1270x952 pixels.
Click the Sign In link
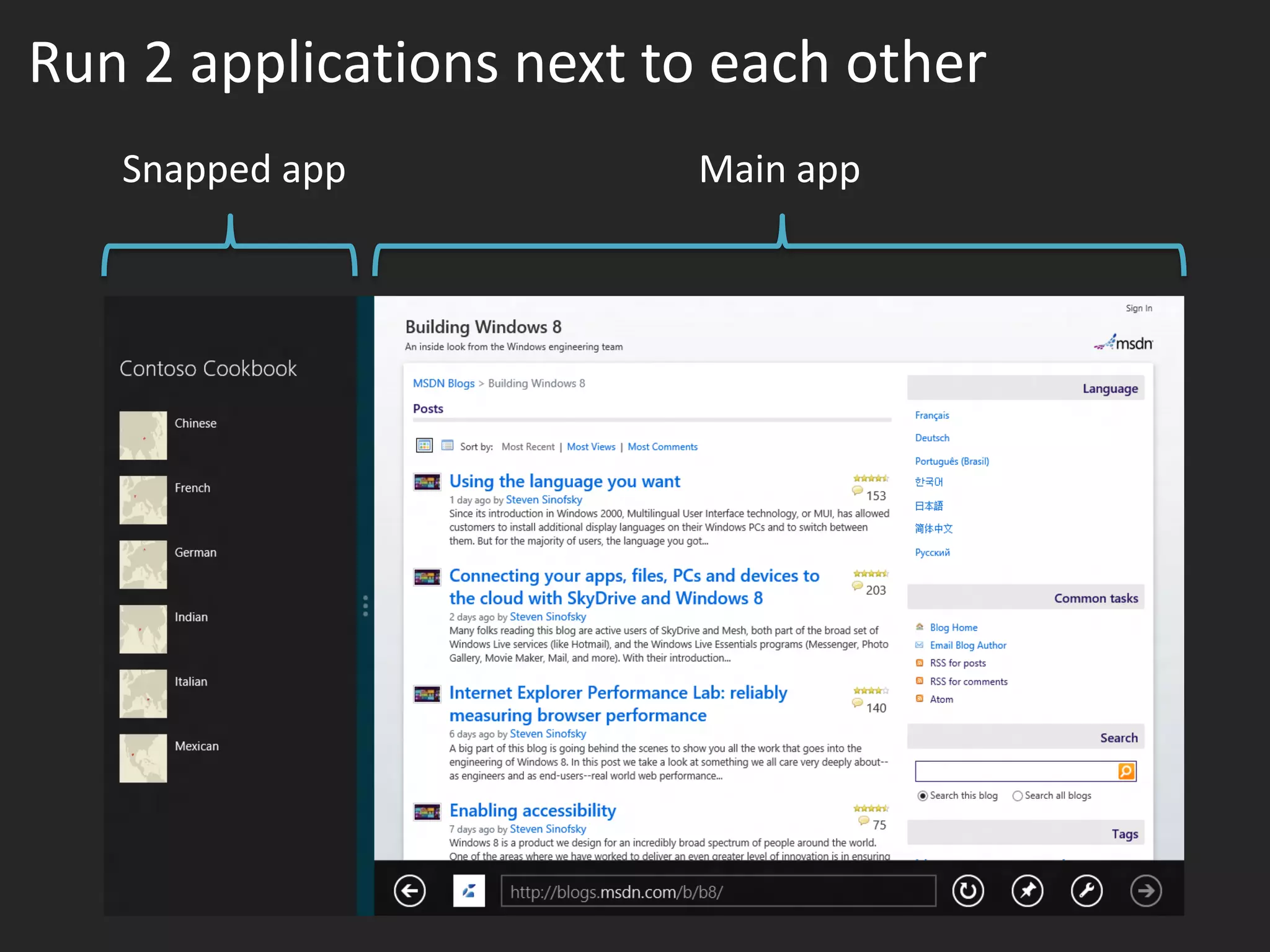1139,308
